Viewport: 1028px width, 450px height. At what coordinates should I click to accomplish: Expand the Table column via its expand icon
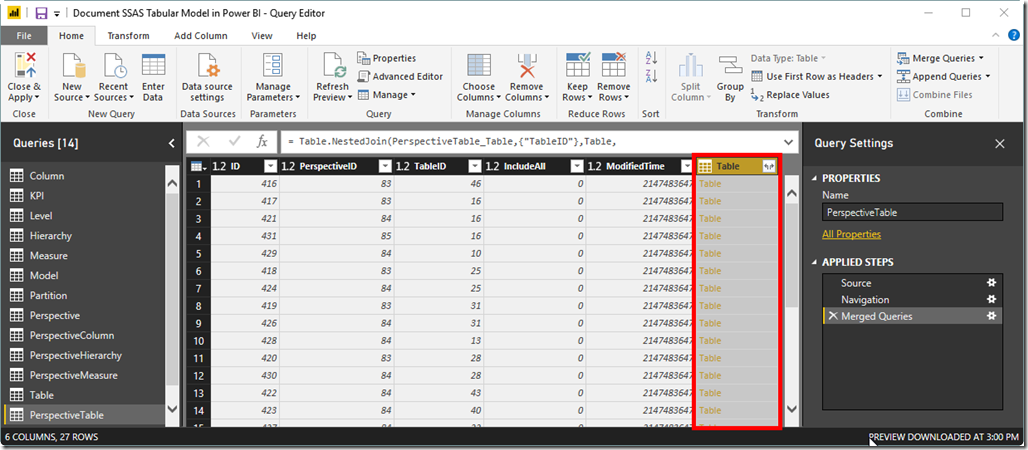coord(769,167)
